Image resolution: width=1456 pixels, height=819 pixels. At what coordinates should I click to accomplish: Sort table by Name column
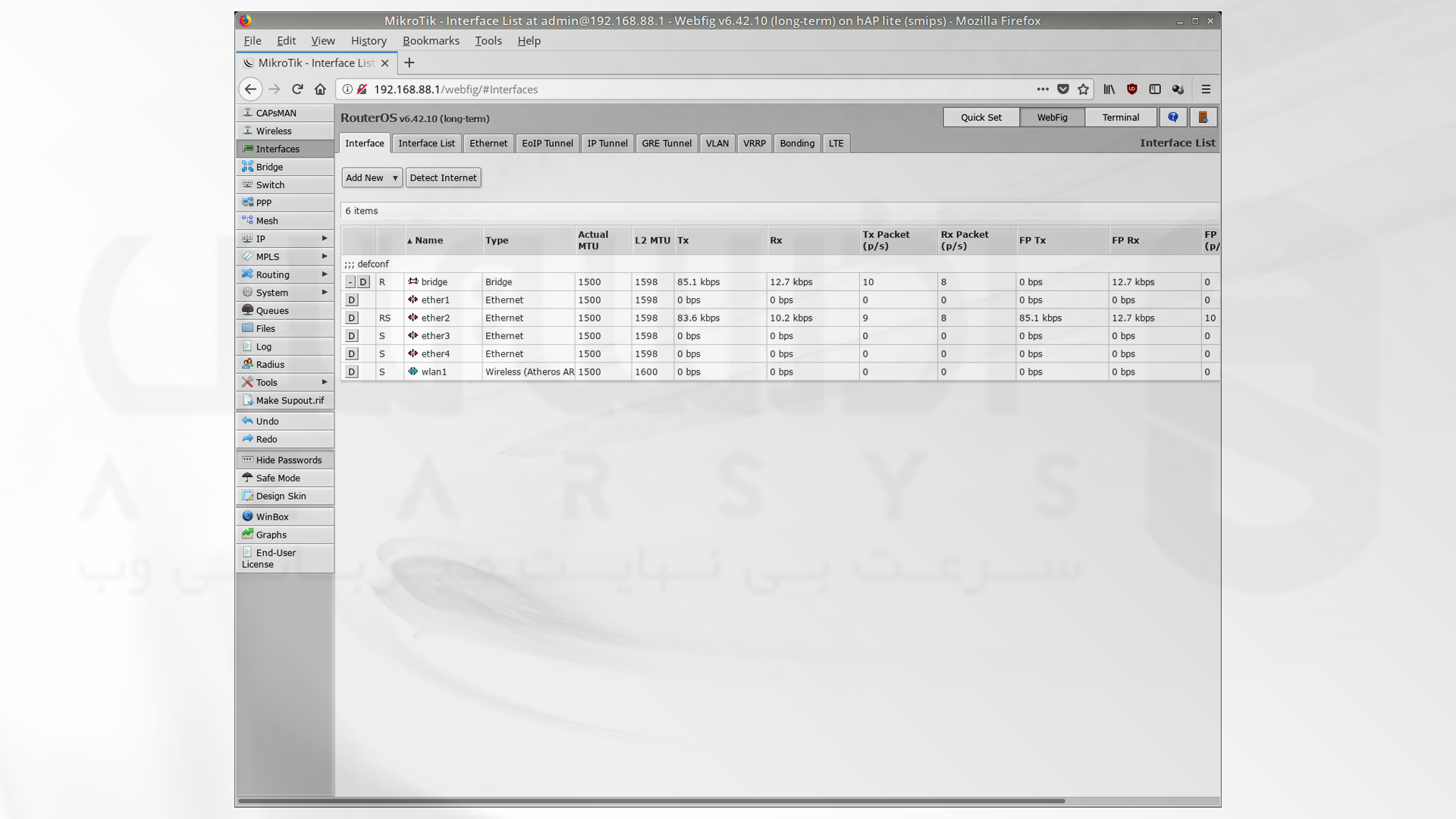click(443, 240)
